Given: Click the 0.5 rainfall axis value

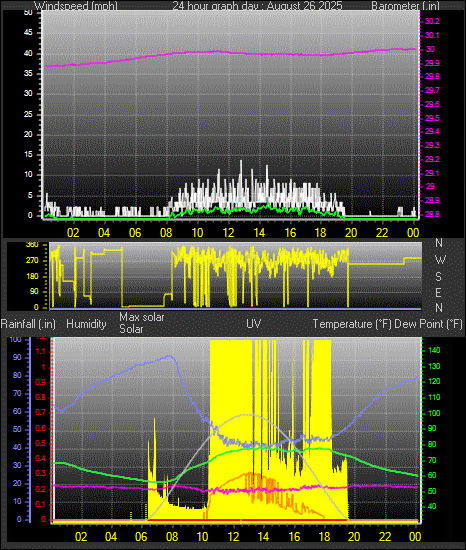Looking at the screenshot, I should 41,443.
